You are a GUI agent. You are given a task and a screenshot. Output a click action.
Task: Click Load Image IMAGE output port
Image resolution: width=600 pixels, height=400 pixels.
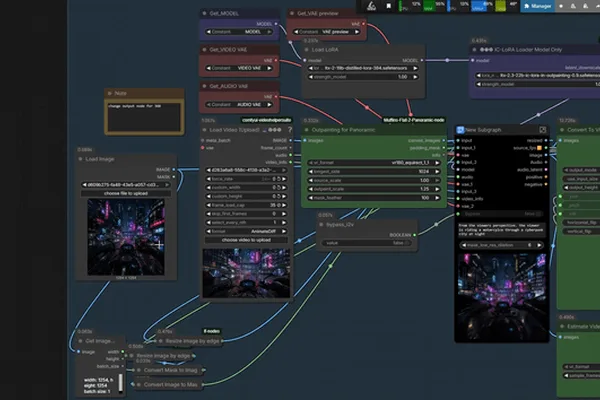(x=174, y=169)
